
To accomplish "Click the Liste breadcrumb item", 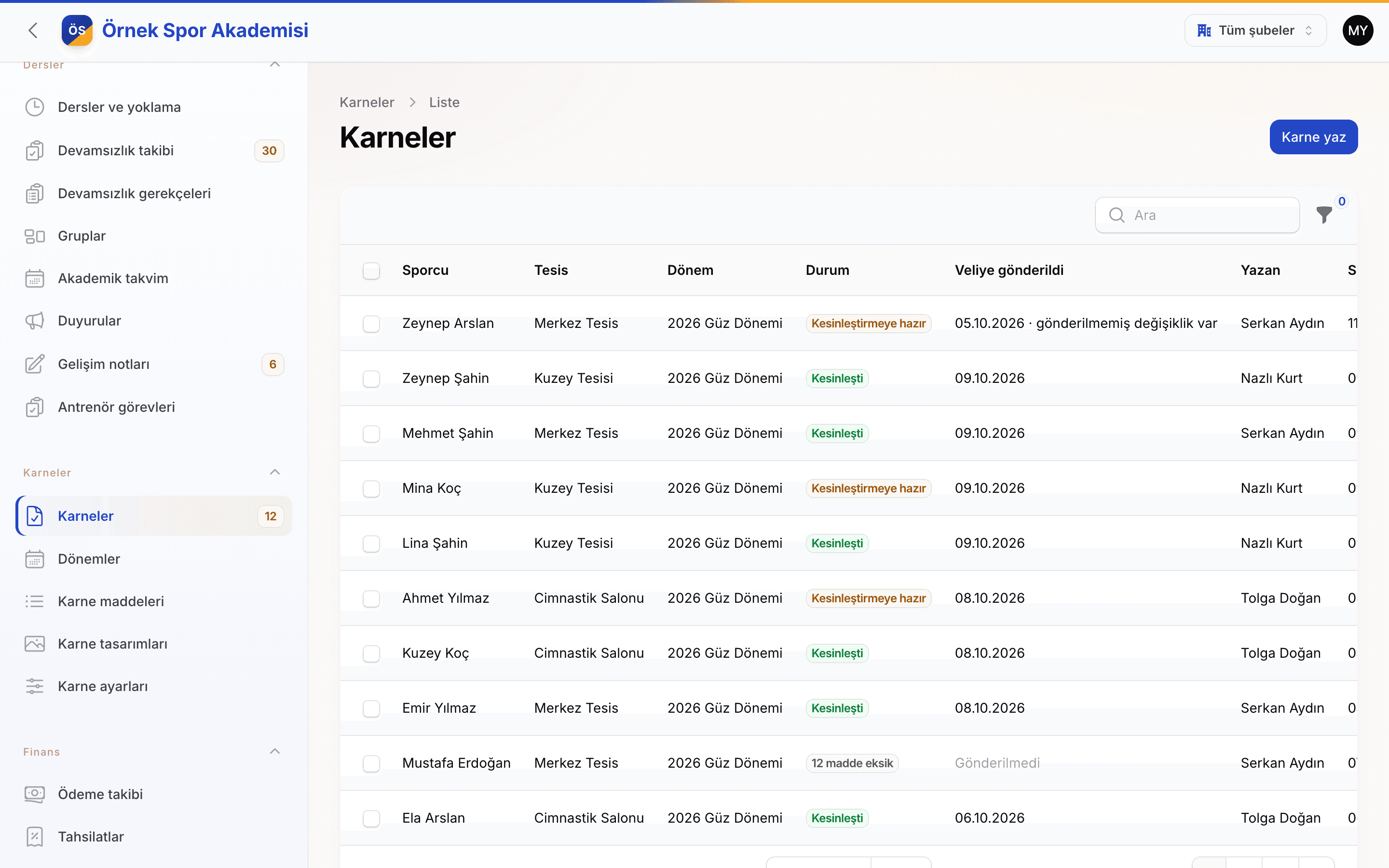I will click(444, 102).
